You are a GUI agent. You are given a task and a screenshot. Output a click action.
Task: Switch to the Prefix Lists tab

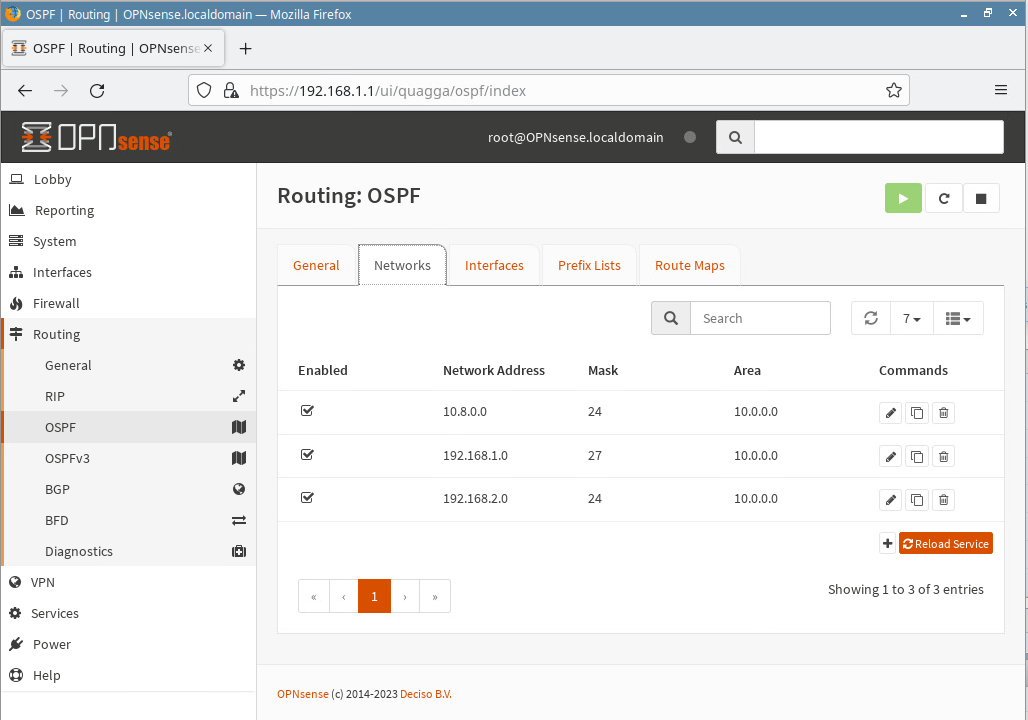pos(589,265)
